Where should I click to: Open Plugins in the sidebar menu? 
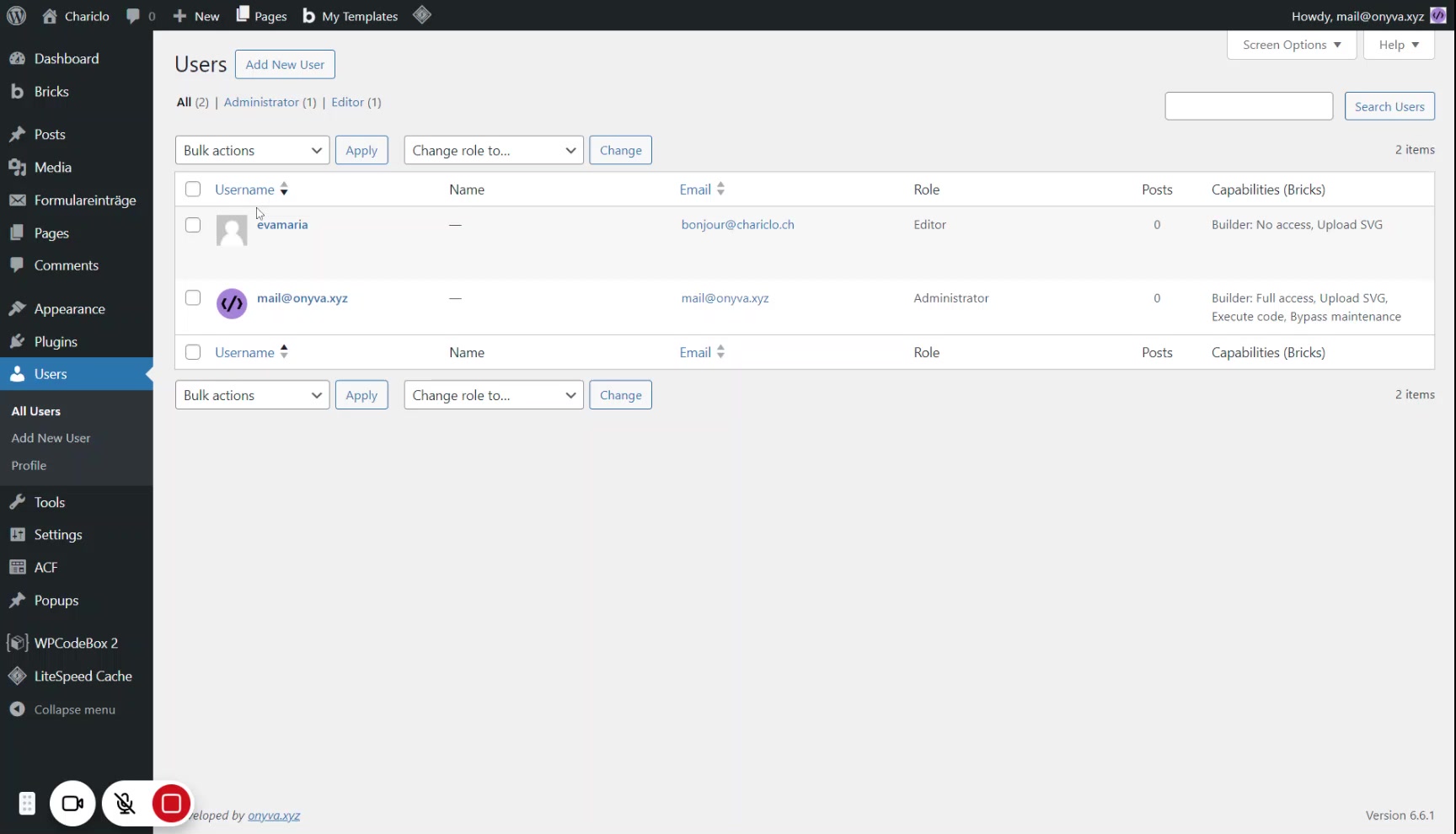coord(56,341)
